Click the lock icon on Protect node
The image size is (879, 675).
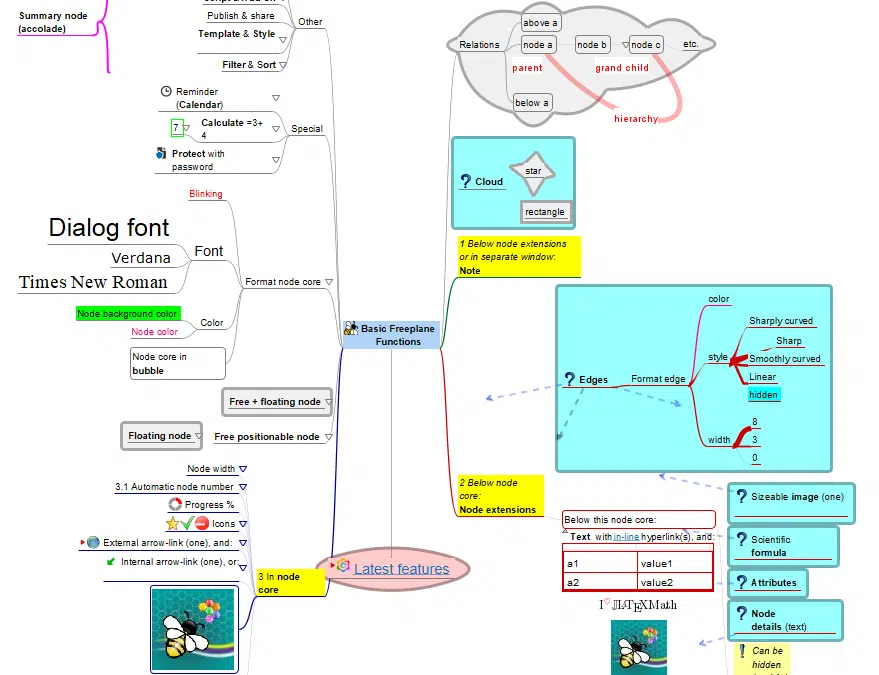(x=161, y=154)
